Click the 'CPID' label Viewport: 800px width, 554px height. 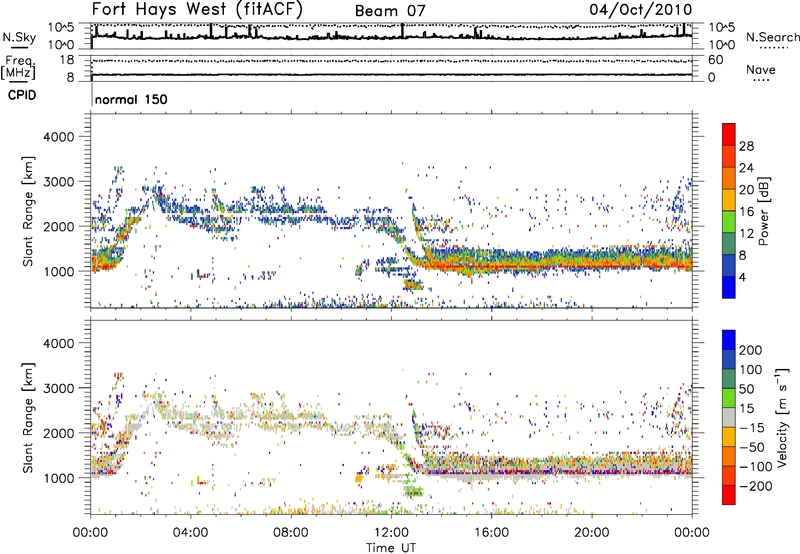tap(22, 95)
